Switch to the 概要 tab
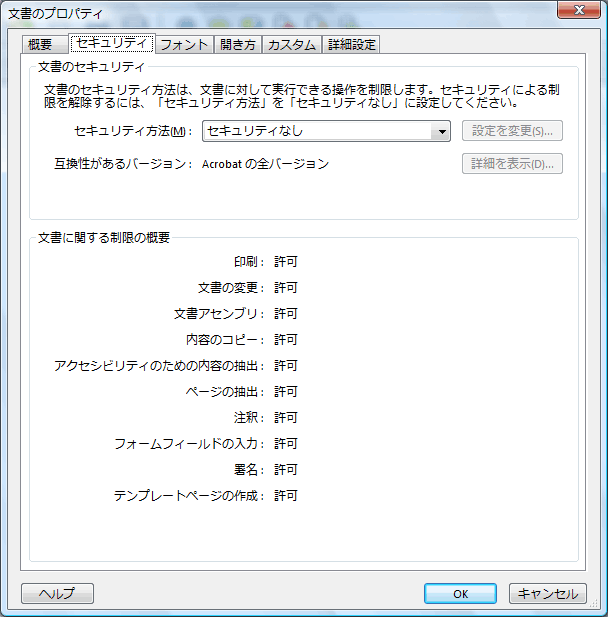The image size is (608, 617). click(41, 44)
